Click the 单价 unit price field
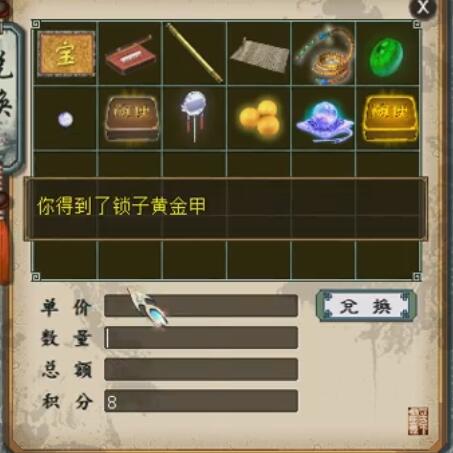This screenshot has width=453, height=453. [x=201, y=306]
